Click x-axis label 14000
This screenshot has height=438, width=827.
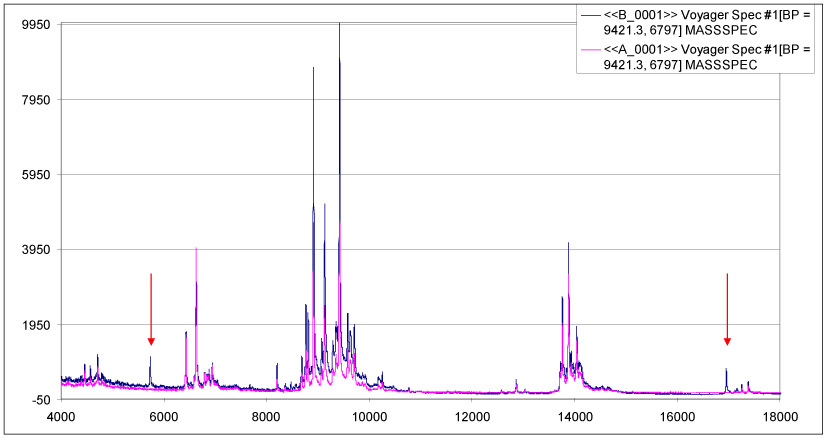[574, 416]
